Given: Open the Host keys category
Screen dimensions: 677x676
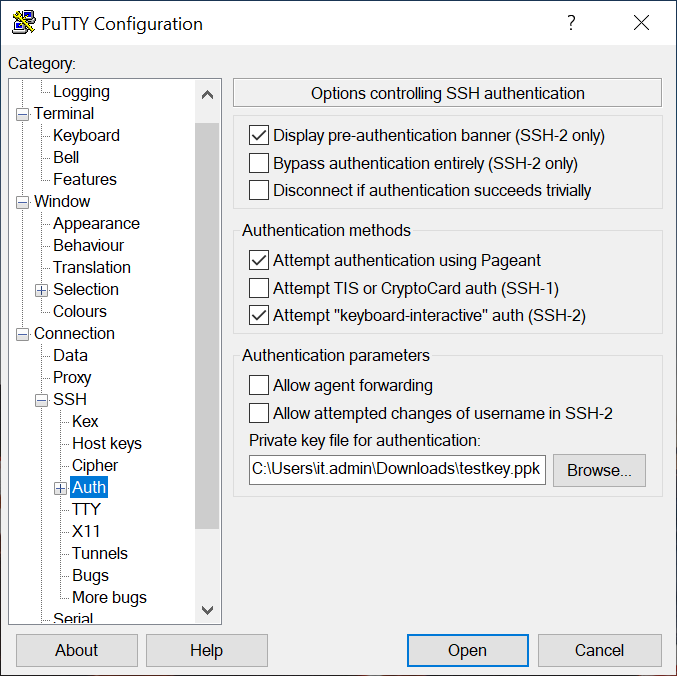Looking at the screenshot, I should 106,443.
